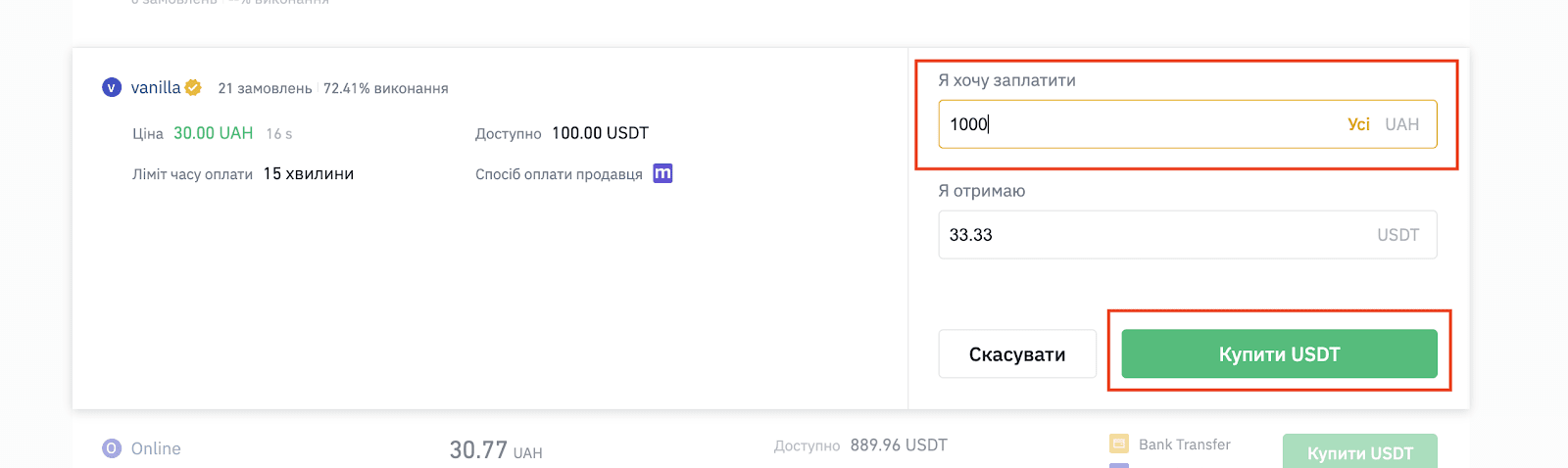Screen dimensions: 1568x468
Task: Click the 30.00 UAH price value
Action: (214, 133)
